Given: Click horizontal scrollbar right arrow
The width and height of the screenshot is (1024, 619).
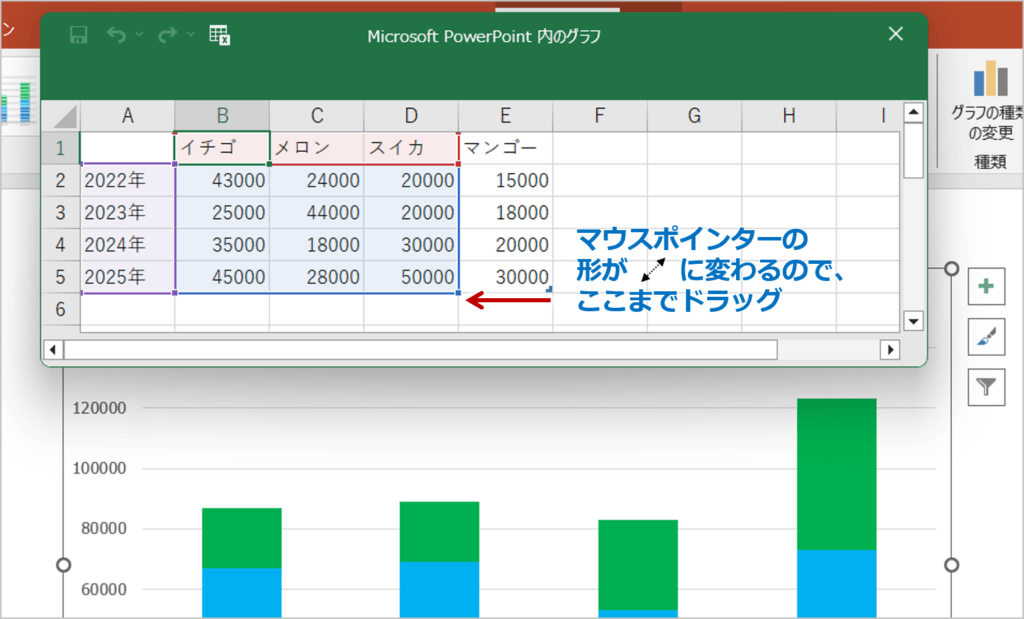Looking at the screenshot, I should pyautogui.click(x=889, y=350).
